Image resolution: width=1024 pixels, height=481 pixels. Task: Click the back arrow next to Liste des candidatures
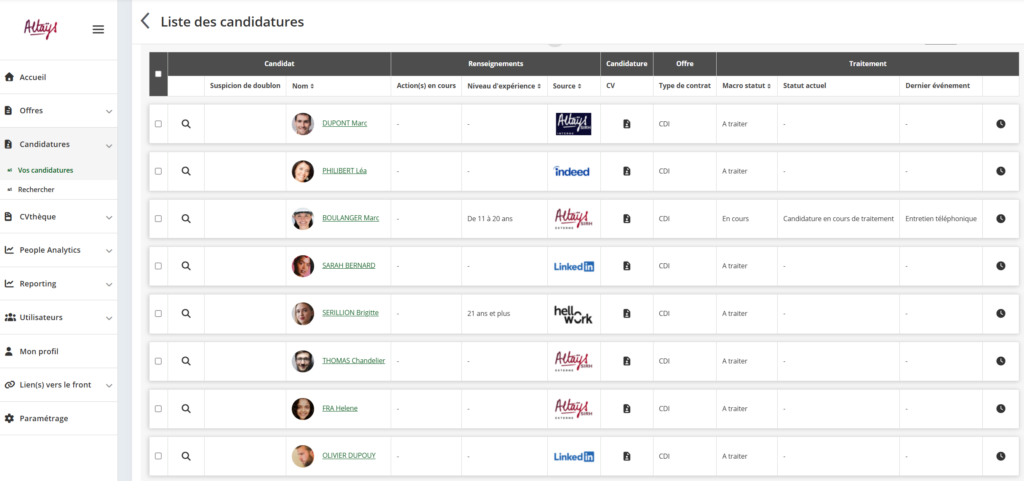click(145, 21)
